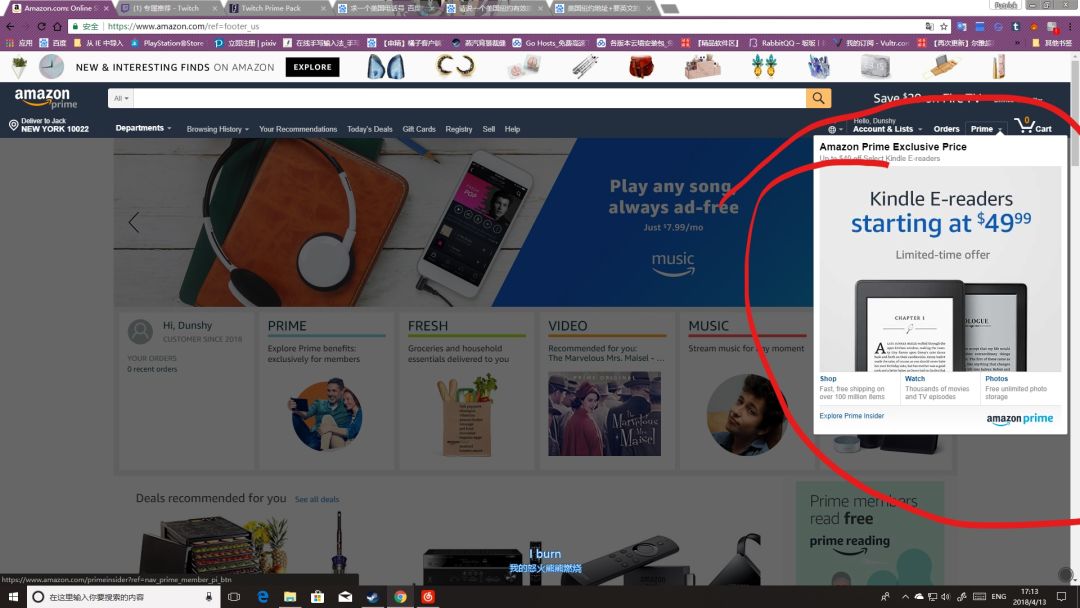
Task: Open Microsoft Store from taskbar
Action: point(318,596)
